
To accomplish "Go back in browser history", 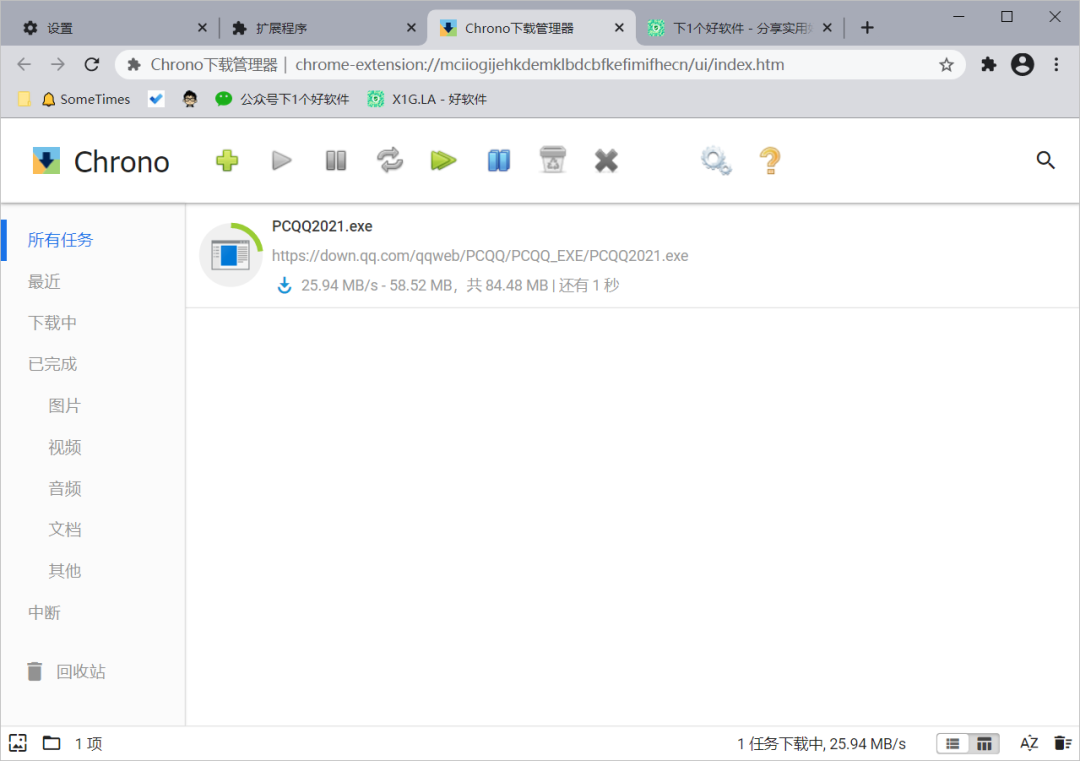I will [24, 65].
